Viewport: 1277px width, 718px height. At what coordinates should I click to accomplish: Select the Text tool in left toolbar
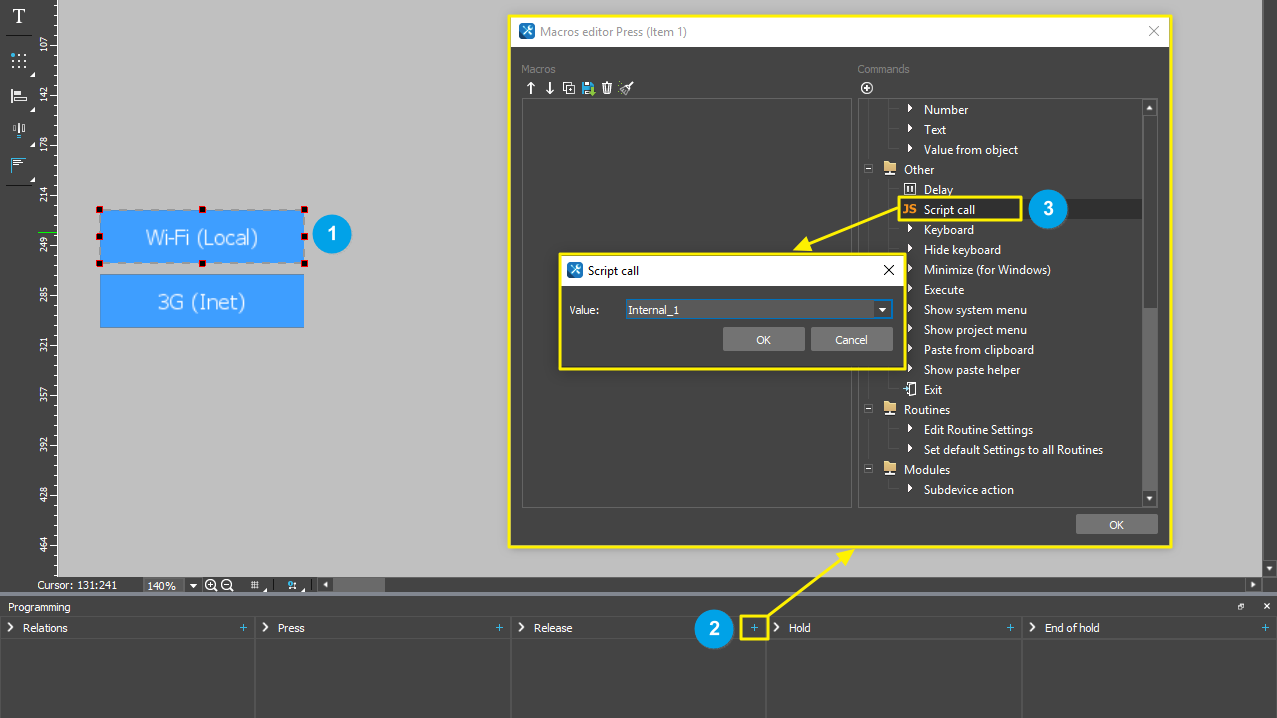(x=18, y=16)
